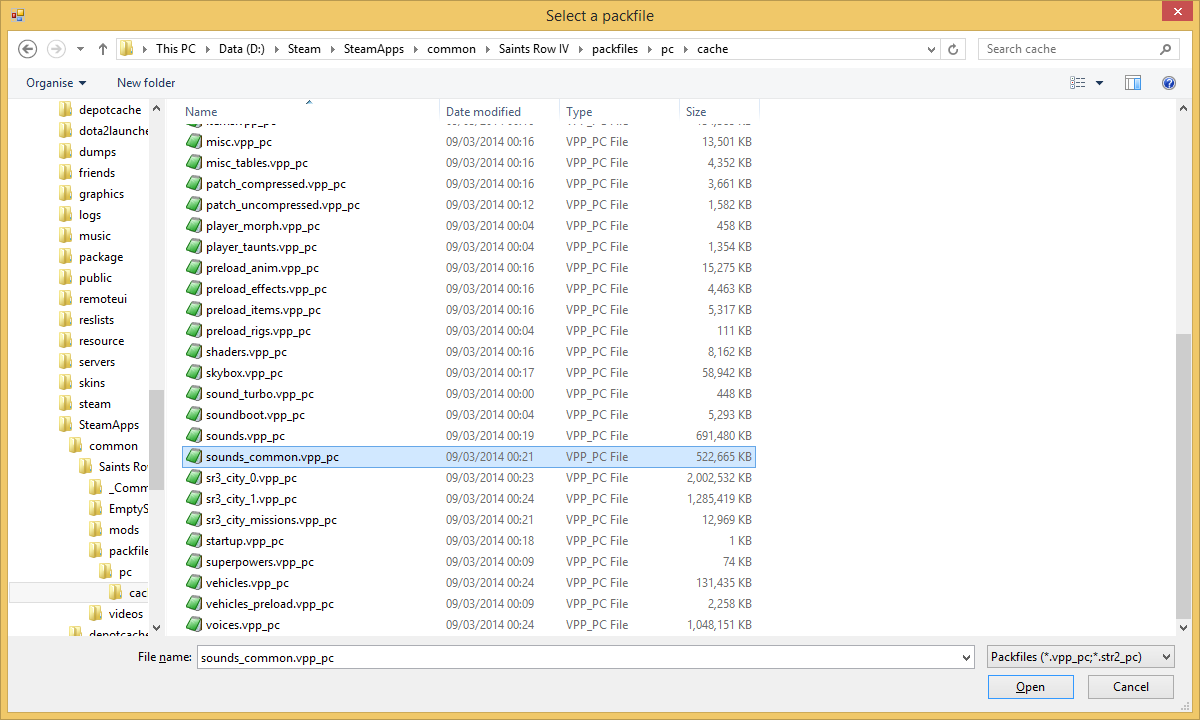Navigate to Steam breadcrumb
The height and width of the screenshot is (720, 1200).
(x=304, y=49)
